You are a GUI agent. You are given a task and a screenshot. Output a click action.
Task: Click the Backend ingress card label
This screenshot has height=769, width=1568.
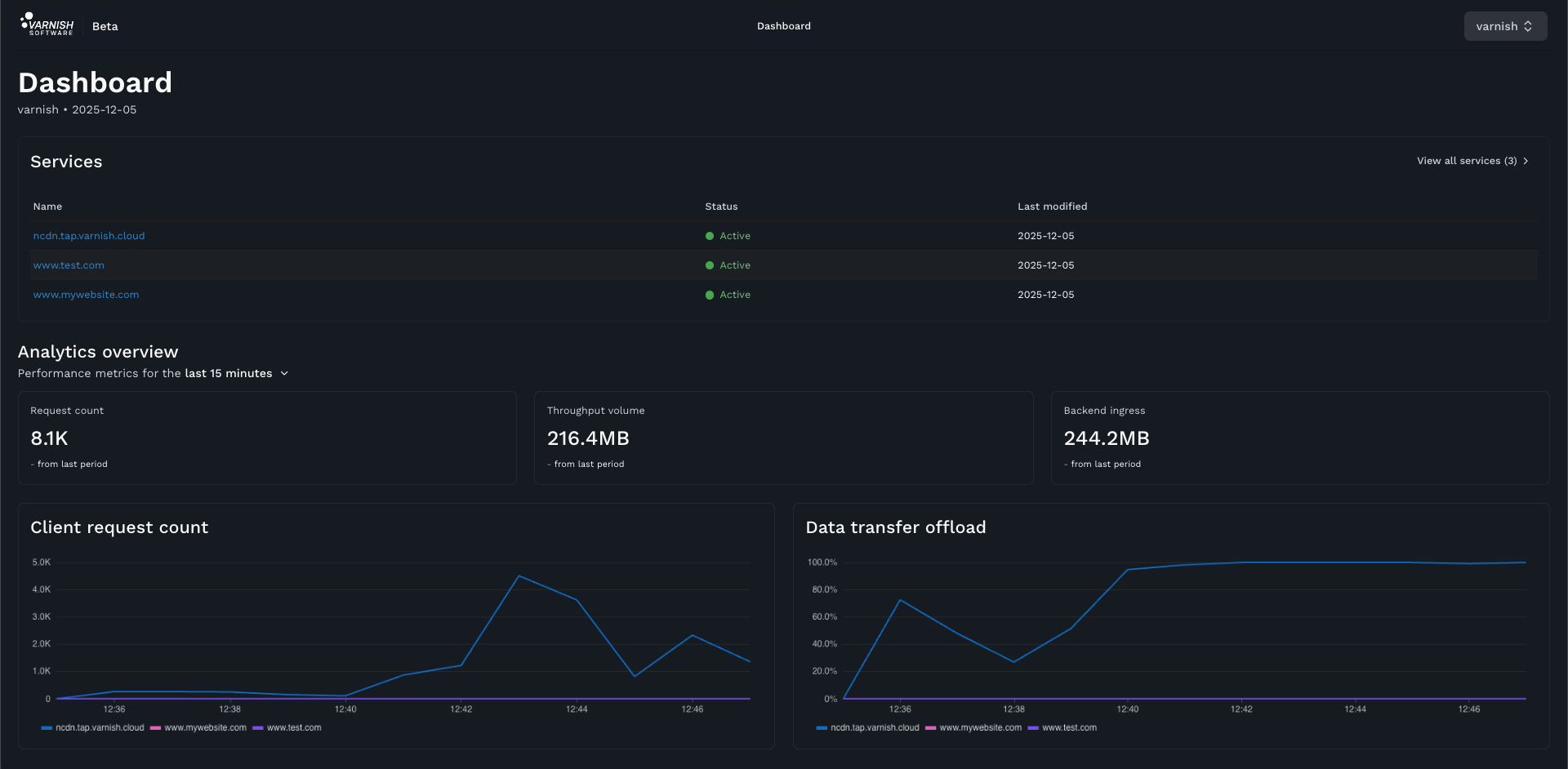tap(1104, 411)
